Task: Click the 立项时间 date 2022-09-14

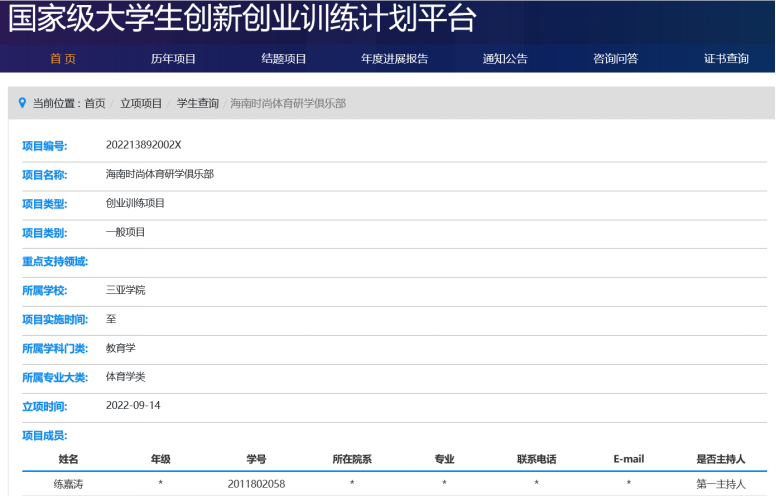Action: 133,406
